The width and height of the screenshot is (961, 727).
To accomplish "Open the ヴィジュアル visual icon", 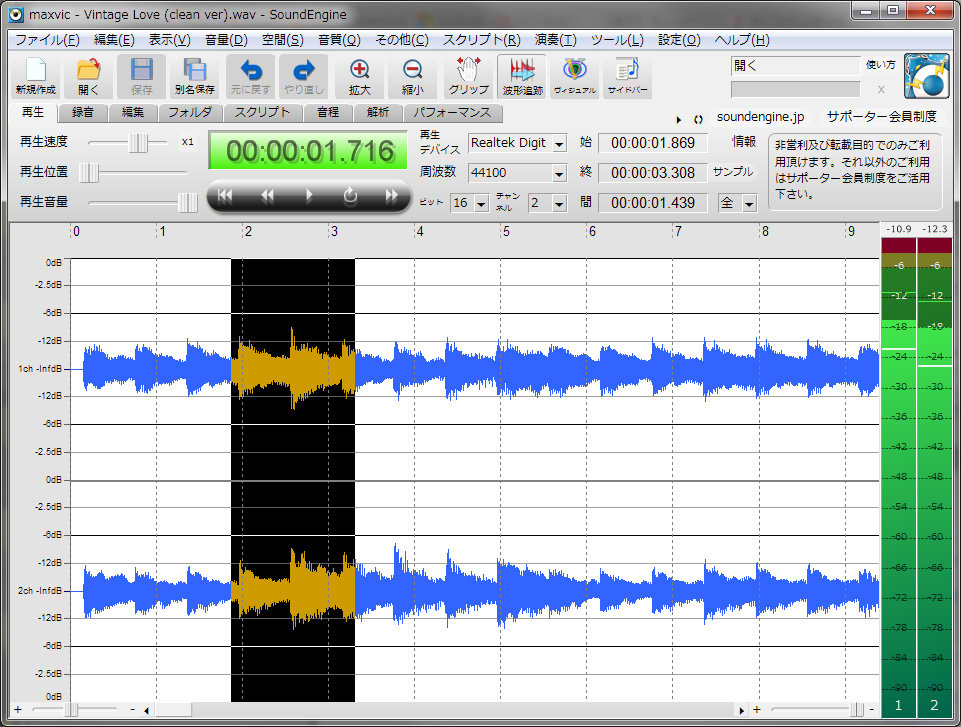I will (574, 76).
